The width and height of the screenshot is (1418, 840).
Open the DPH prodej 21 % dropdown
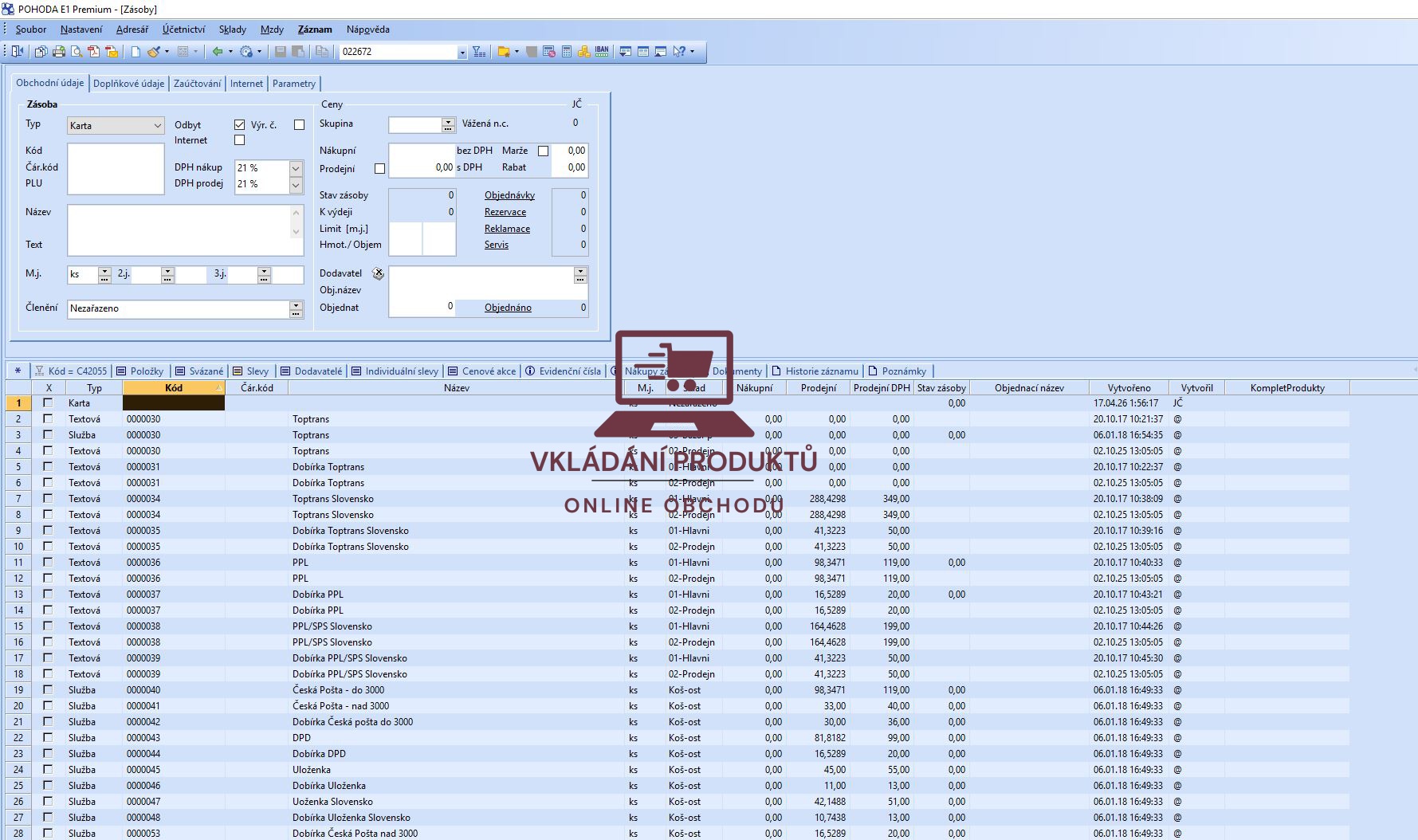click(x=296, y=184)
